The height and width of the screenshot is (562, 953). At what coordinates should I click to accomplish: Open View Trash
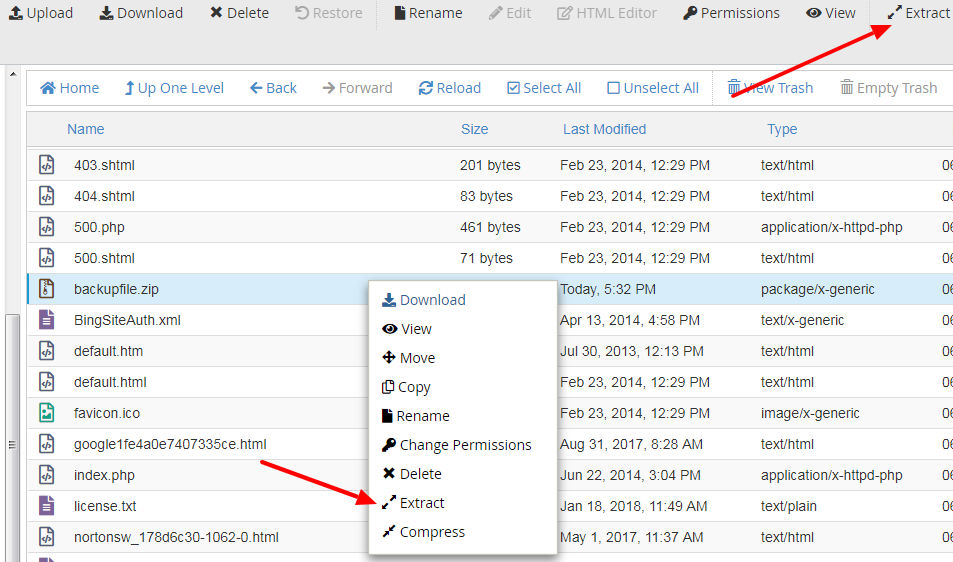click(x=769, y=88)
